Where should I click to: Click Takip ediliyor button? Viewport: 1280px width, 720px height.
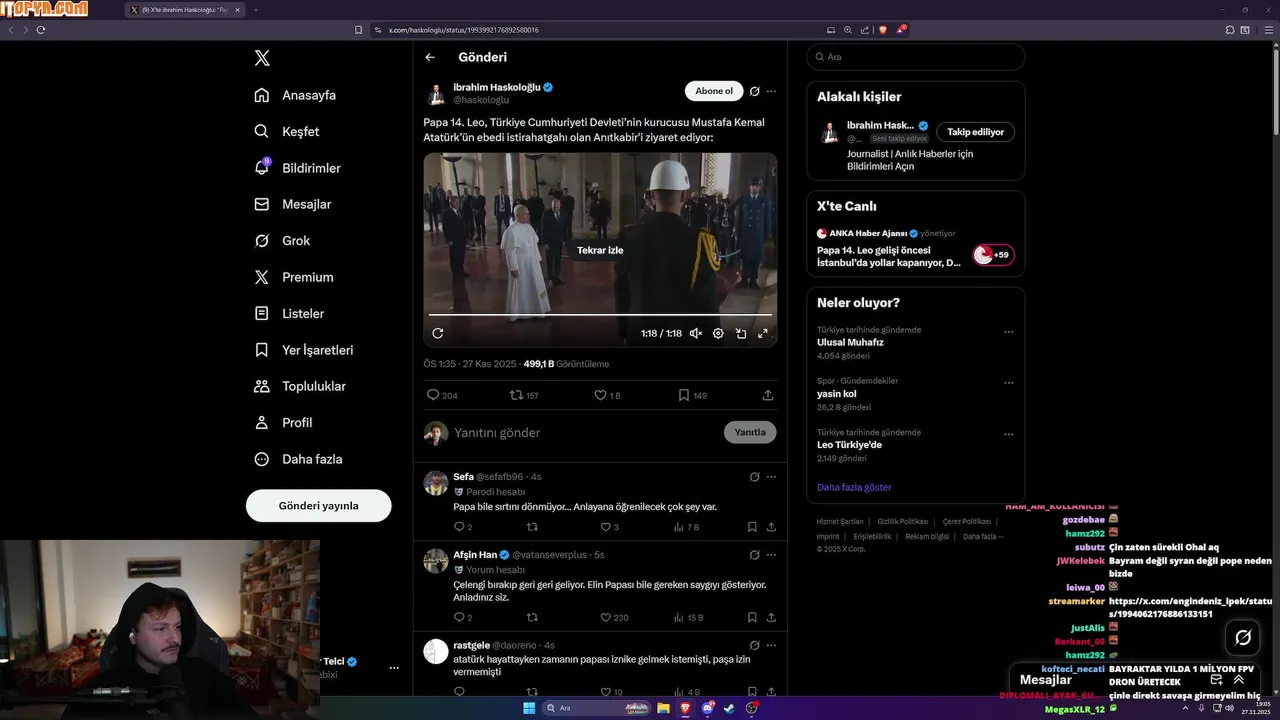[975, 132]
